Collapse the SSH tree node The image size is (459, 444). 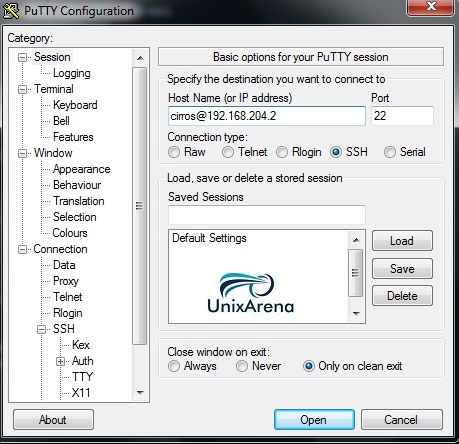(41, 329)
